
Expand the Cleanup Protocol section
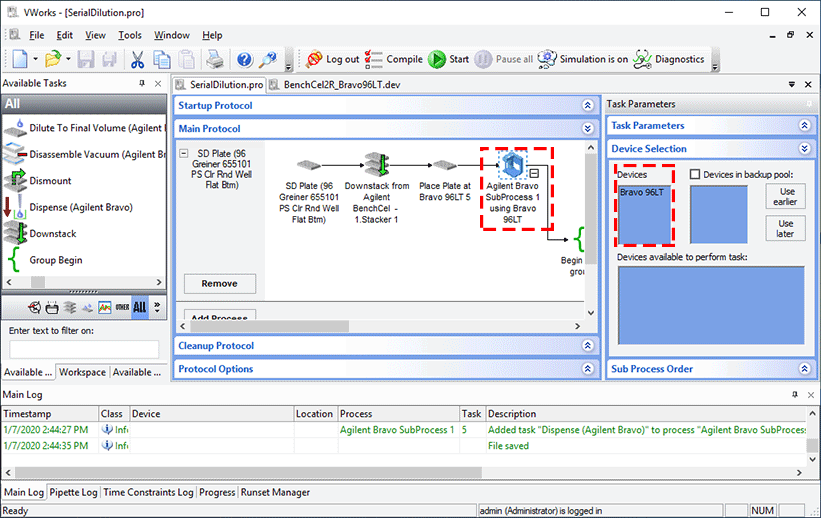click(x=587, y=346)
